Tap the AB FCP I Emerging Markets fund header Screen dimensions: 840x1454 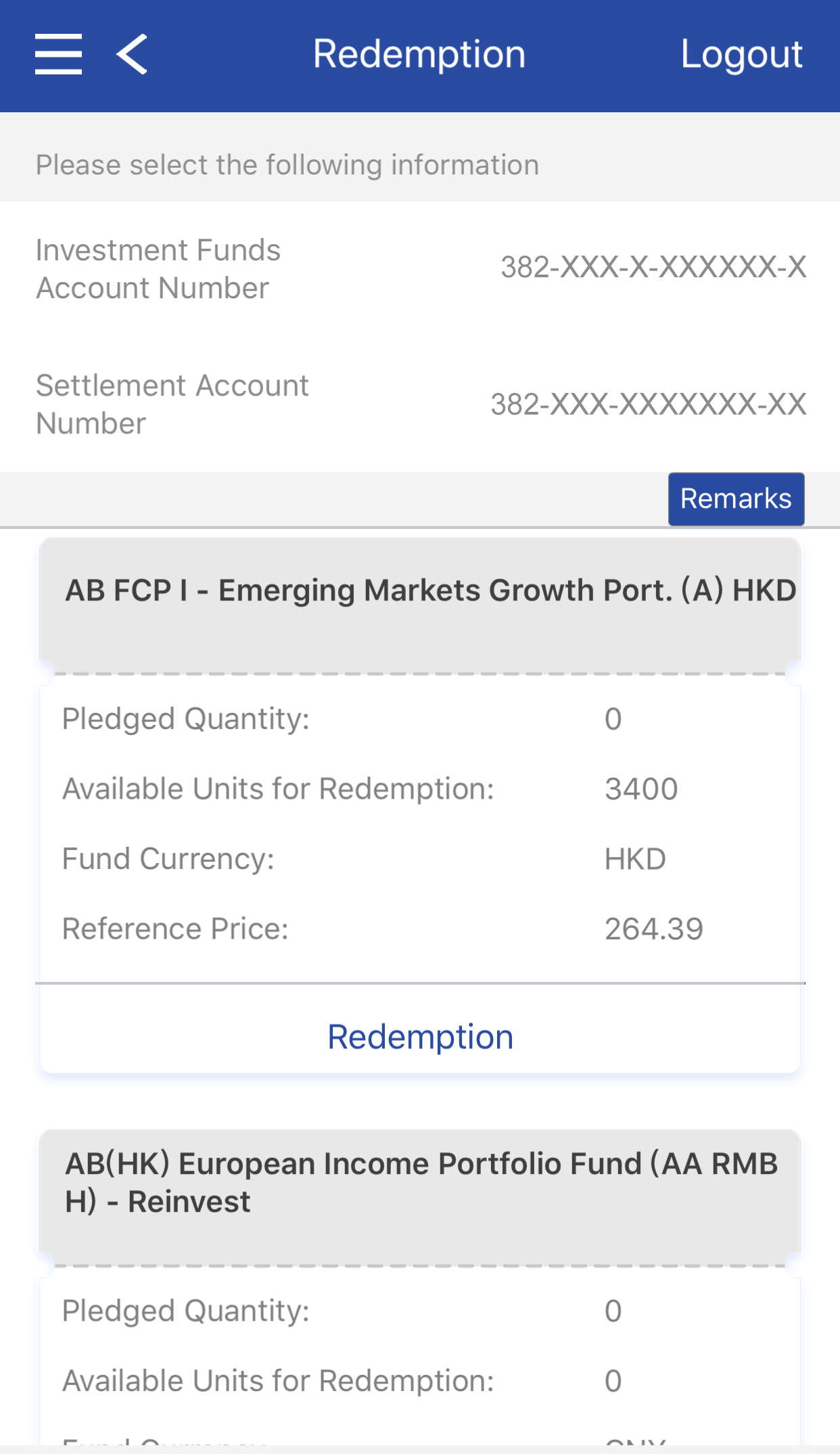coord(430,591)
